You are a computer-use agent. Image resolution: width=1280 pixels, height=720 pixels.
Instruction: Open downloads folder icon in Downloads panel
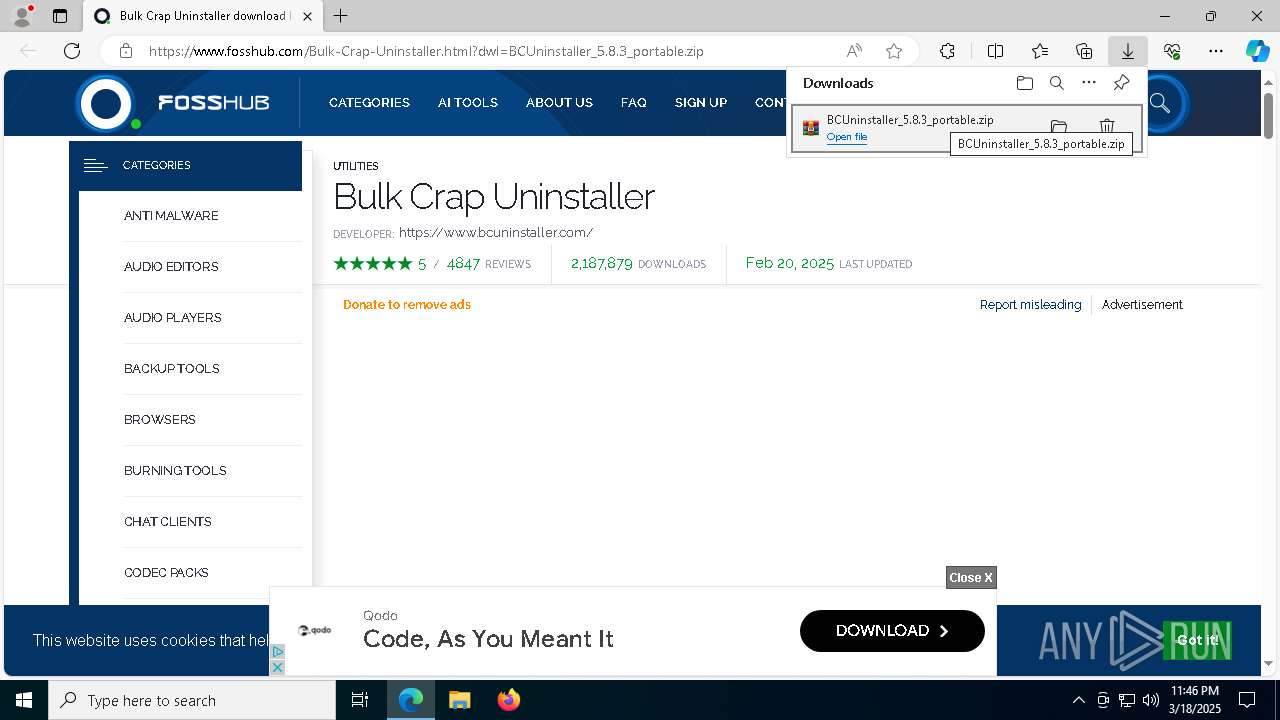(x=1025, y=83)
